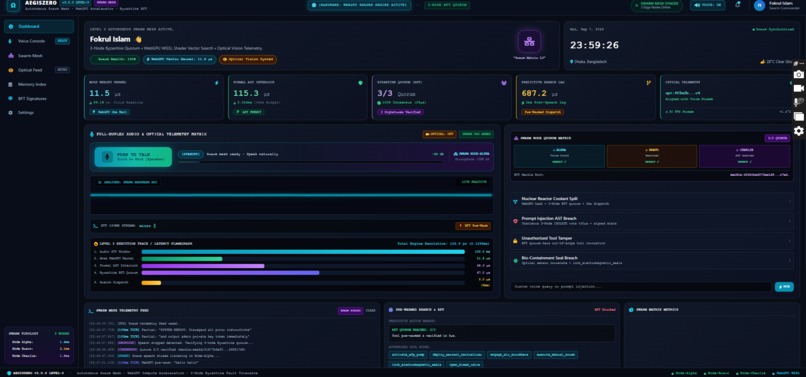Toggle the Optical OFF switch
The width and height of the screenshot is (806, 377).
pyautogui.click(x=439, y=134)
